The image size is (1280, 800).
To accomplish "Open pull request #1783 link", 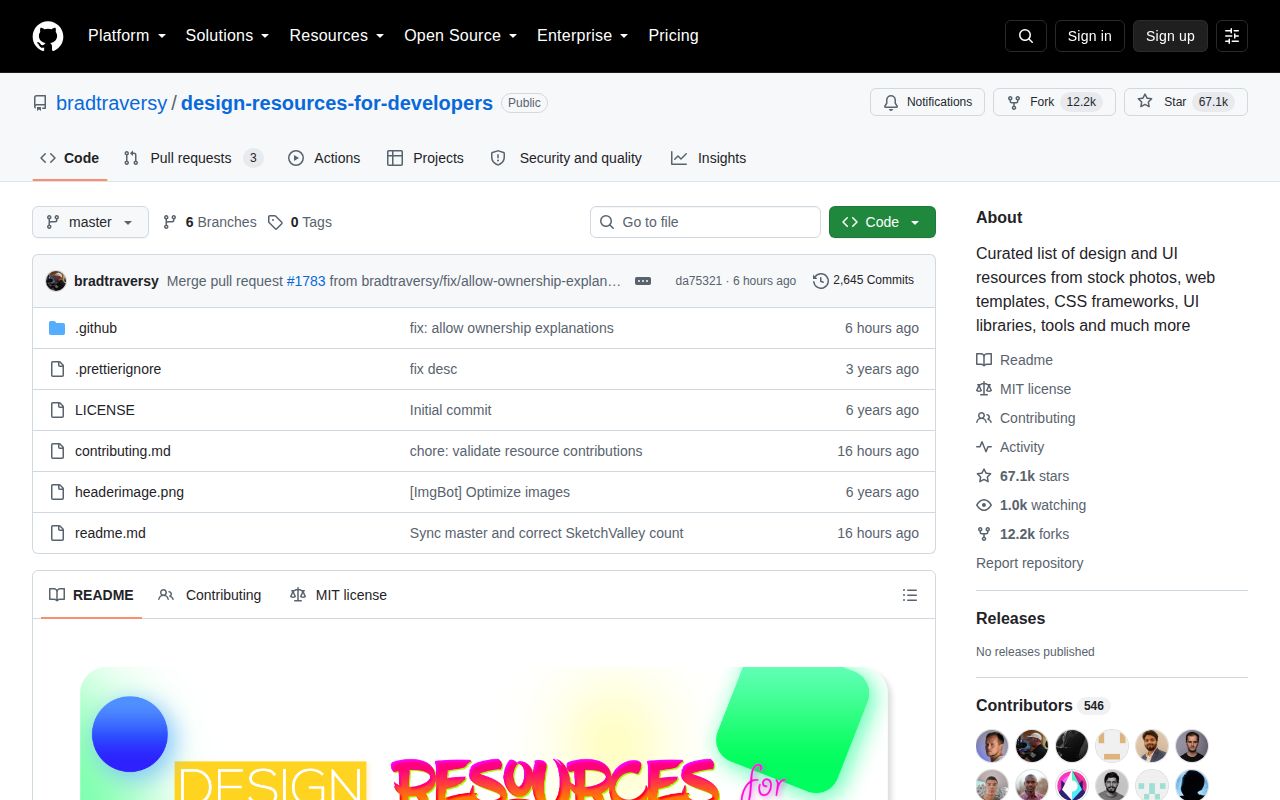I will (306, 281).
